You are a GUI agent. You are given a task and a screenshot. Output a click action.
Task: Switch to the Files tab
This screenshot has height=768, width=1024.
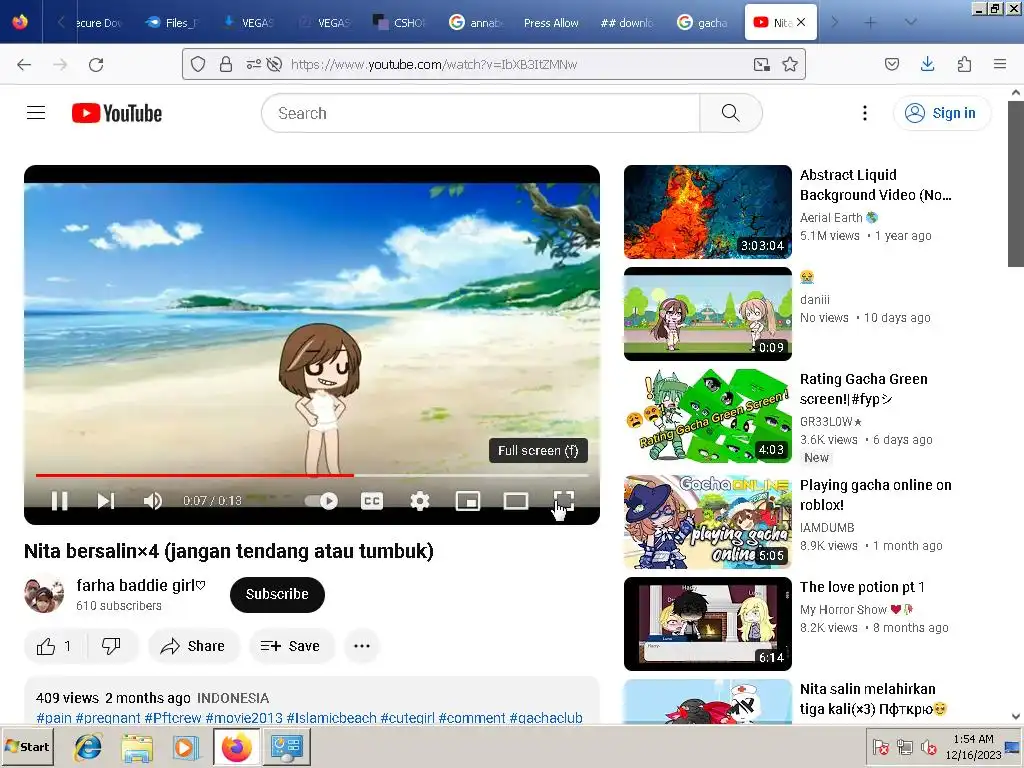(x=173, y=22)
